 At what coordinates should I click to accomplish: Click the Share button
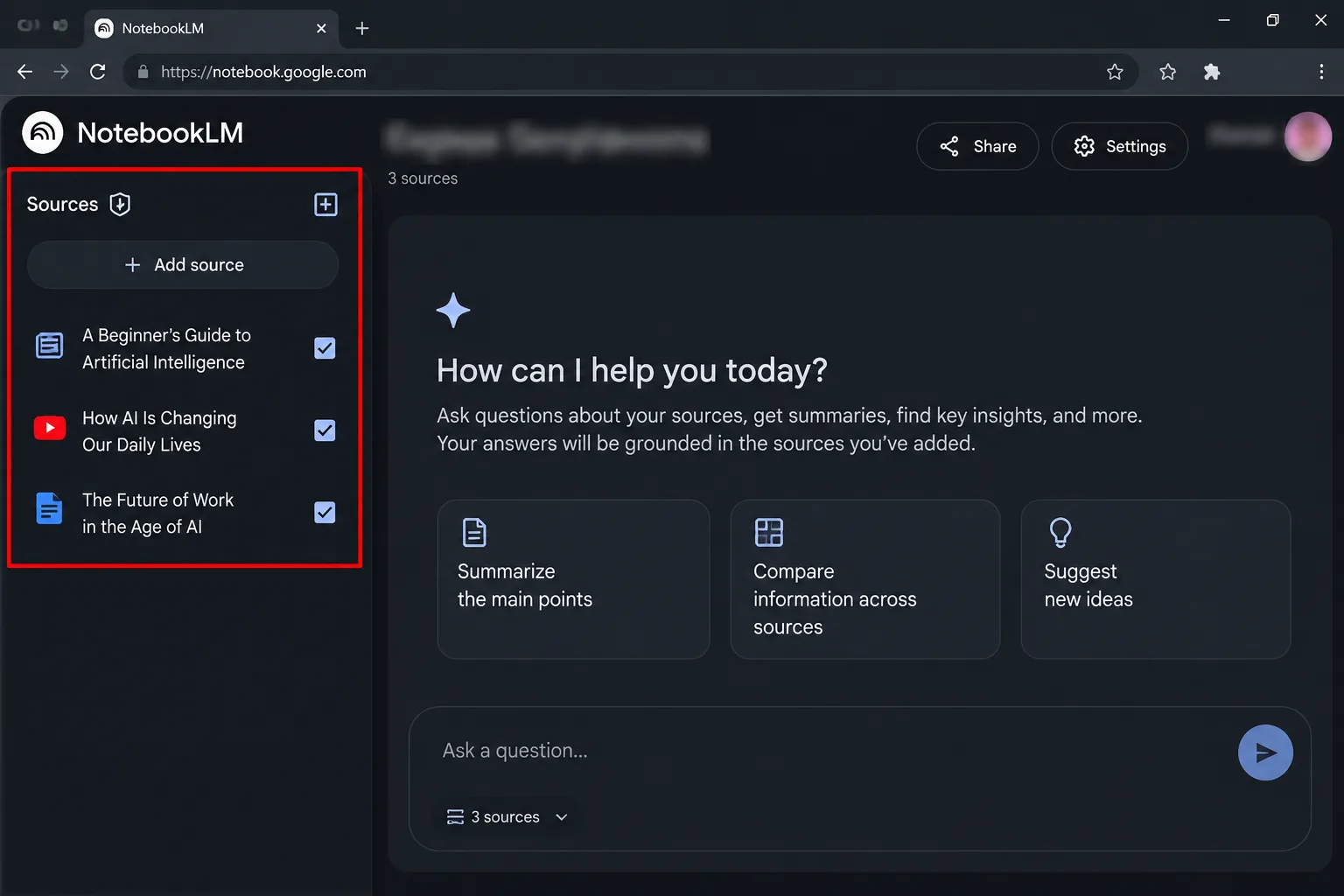(x=977, y=146)
